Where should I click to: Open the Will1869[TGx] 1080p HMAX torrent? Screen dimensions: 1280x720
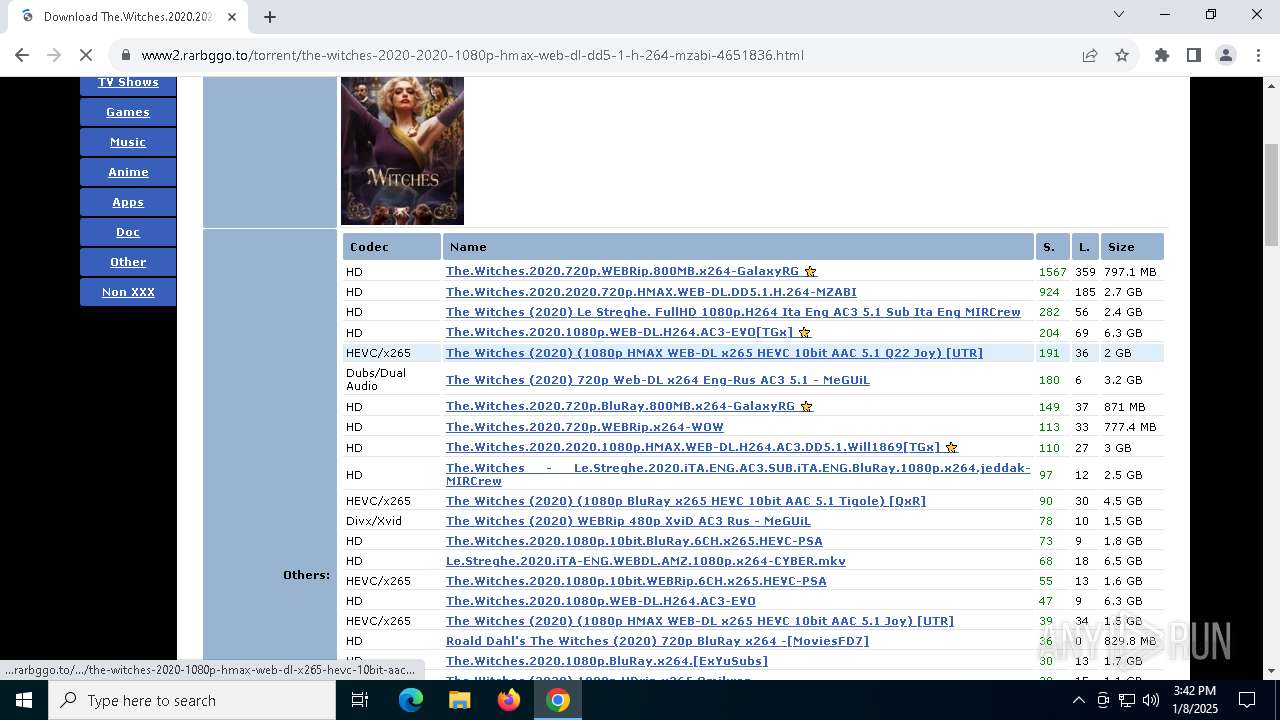[x=693, y=447]
